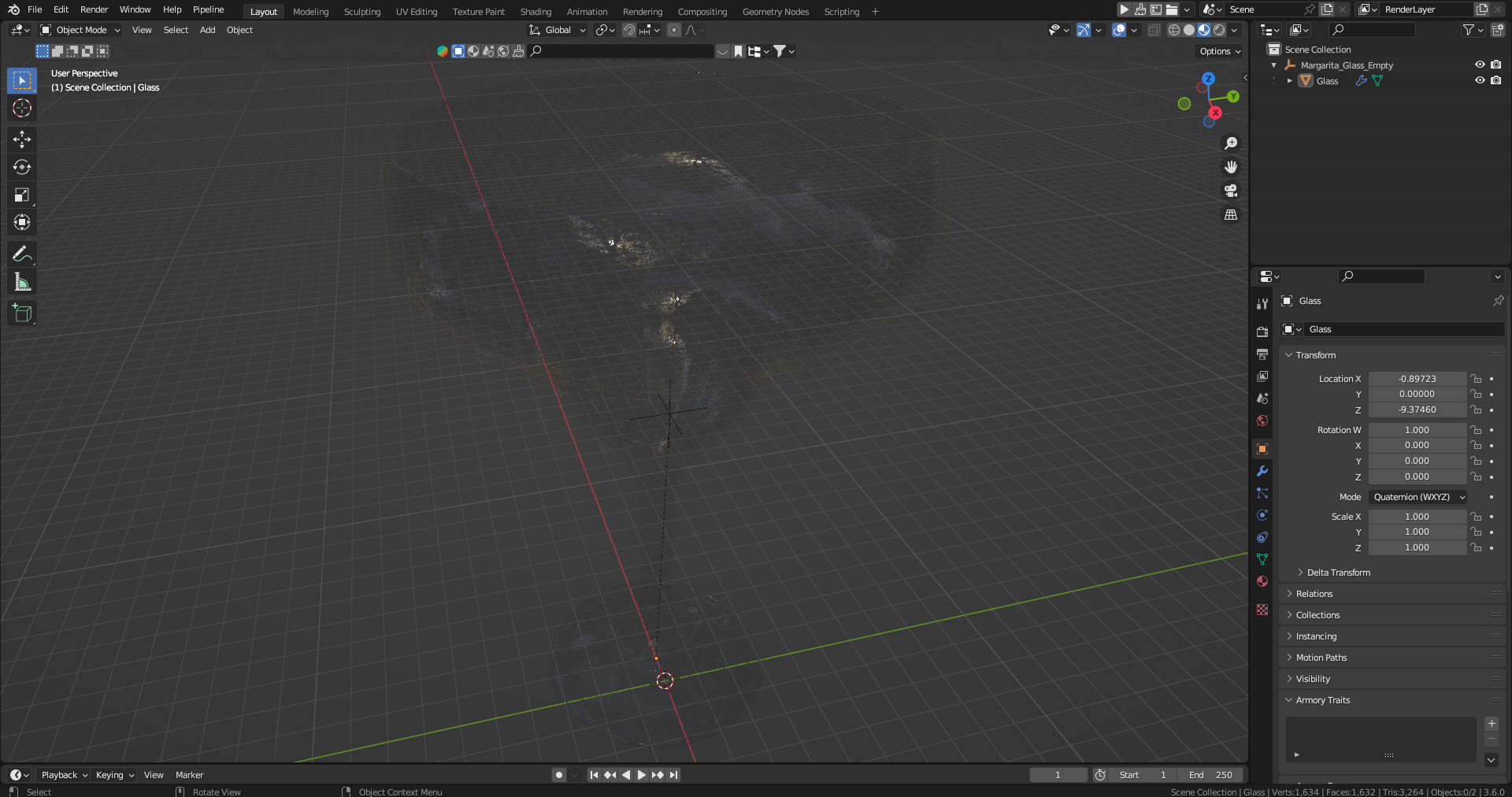Open the Render menu
Viewport: 1512px width, 797px height.
click(94, 9)
